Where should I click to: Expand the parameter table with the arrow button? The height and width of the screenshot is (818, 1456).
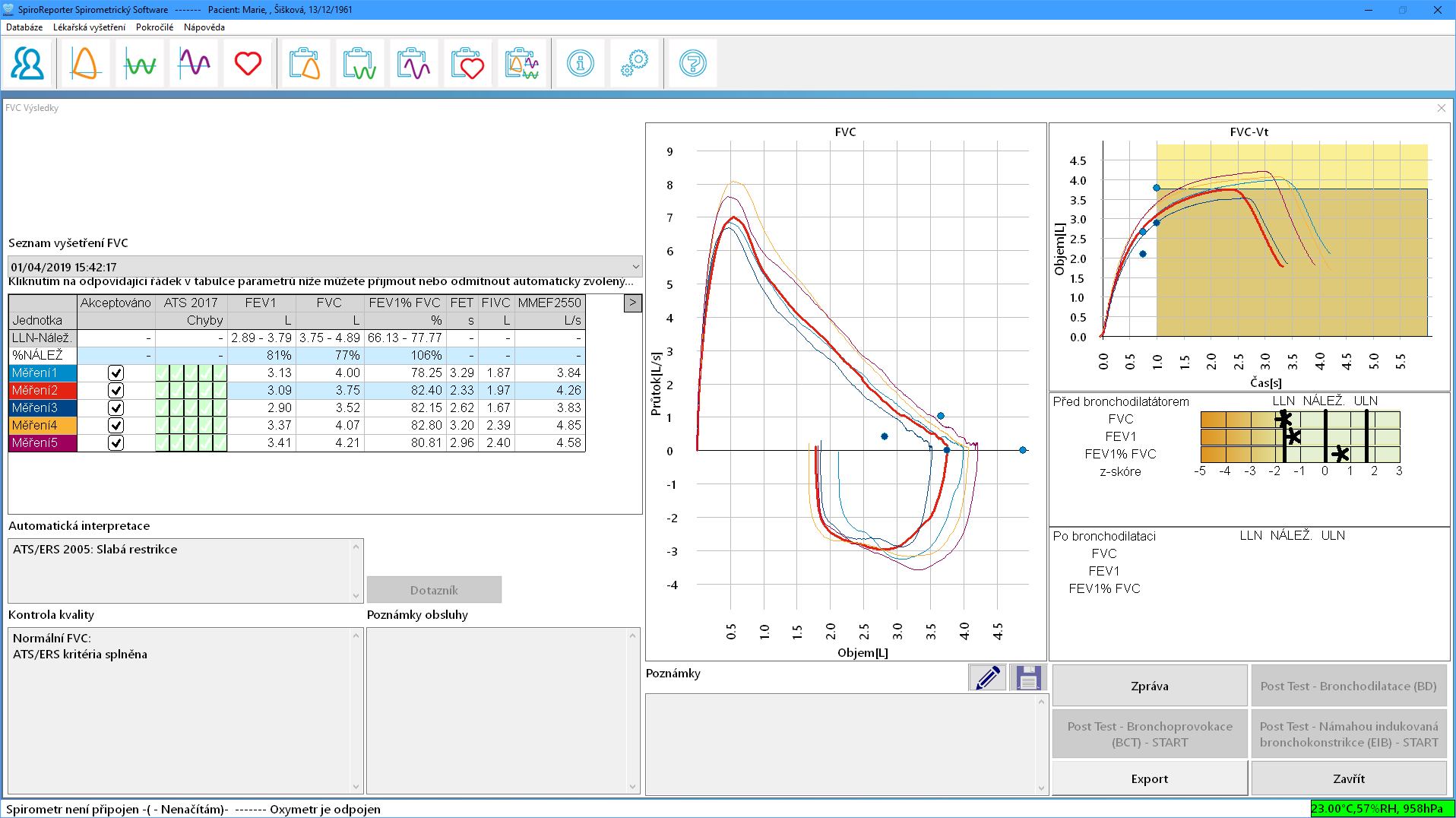click(632, 303)
